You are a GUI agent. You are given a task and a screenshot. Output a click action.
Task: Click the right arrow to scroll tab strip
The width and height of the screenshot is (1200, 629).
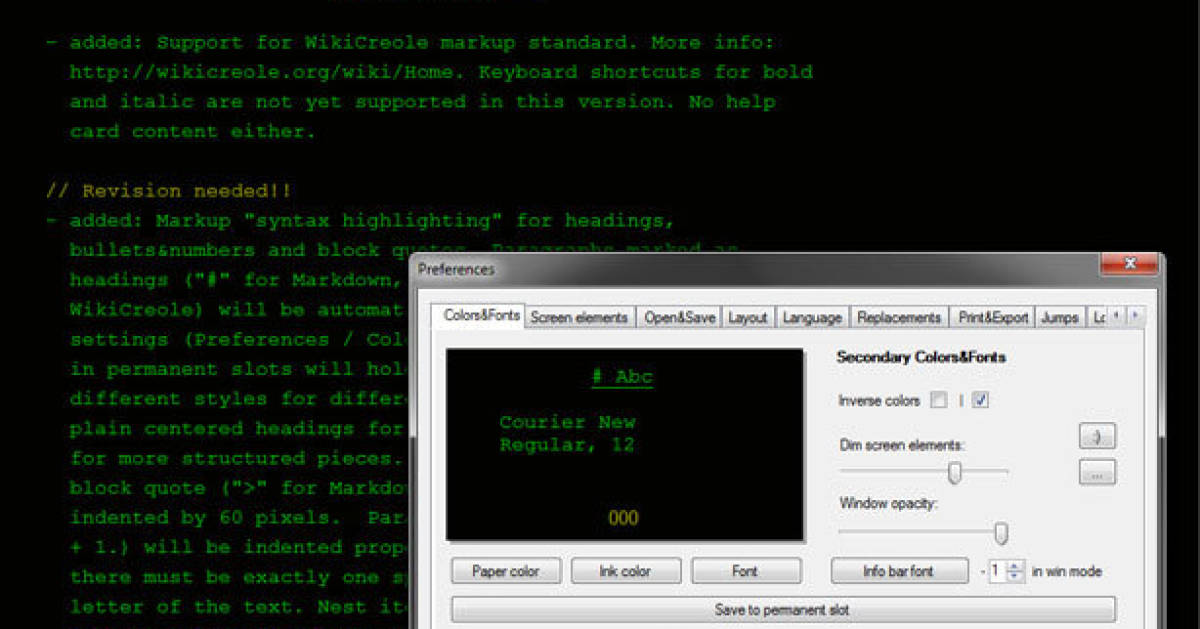pyautogui.click(x=1134, y=316)
